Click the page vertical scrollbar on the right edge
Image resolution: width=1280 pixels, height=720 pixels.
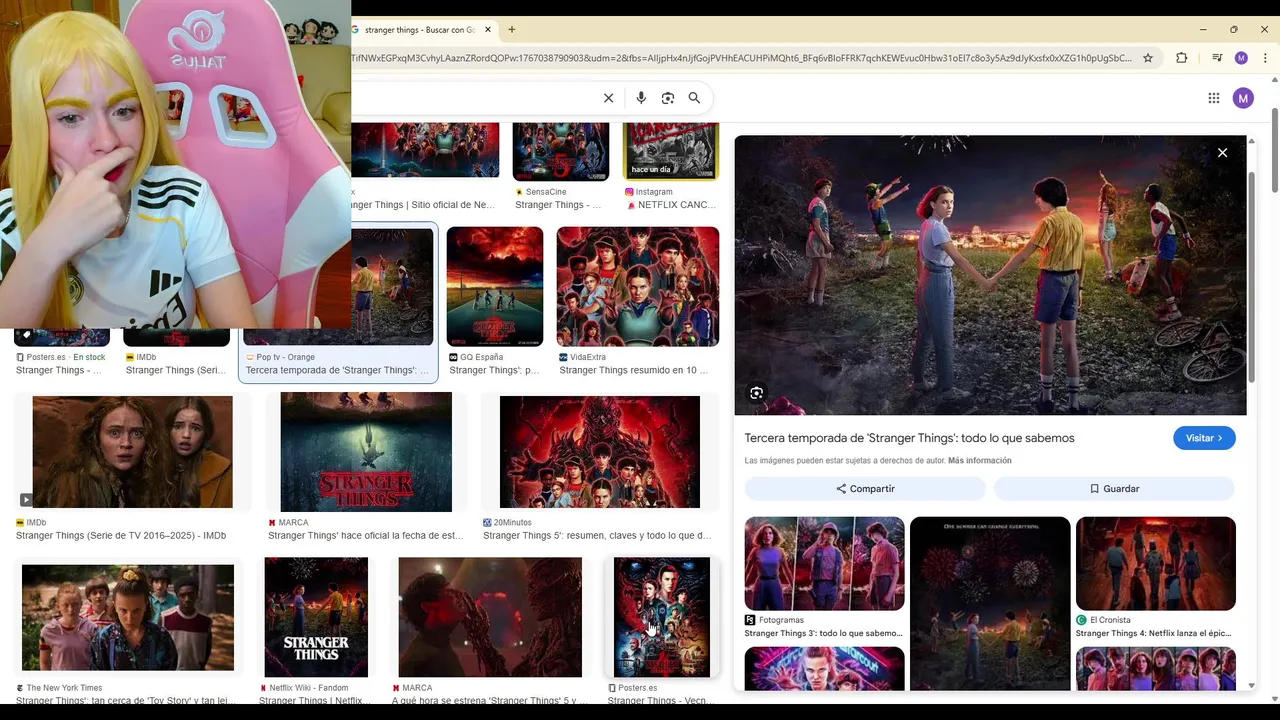1275,150
